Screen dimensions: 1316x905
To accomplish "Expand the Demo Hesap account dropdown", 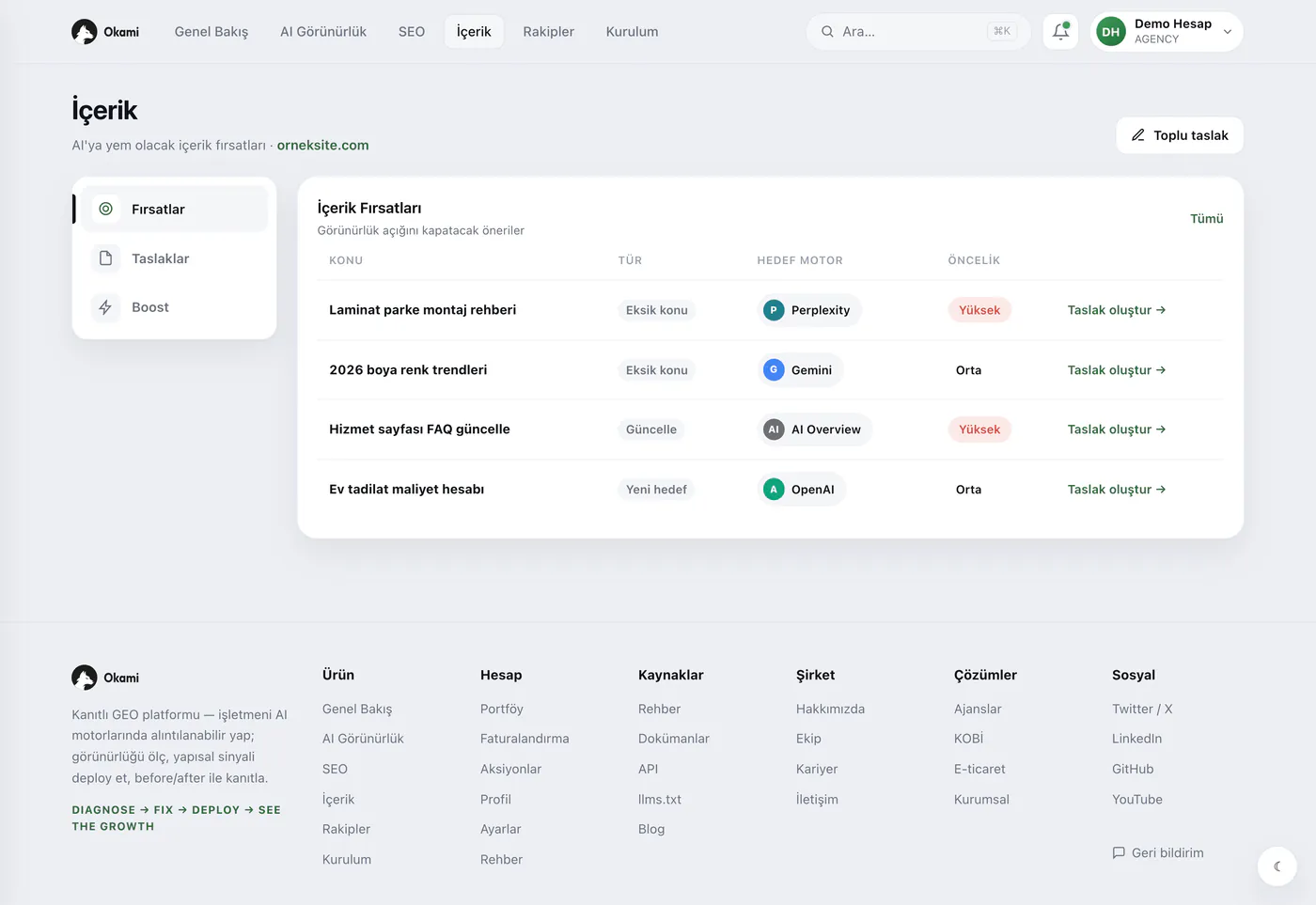I will pyautogui.click(x=1227, y=32).
